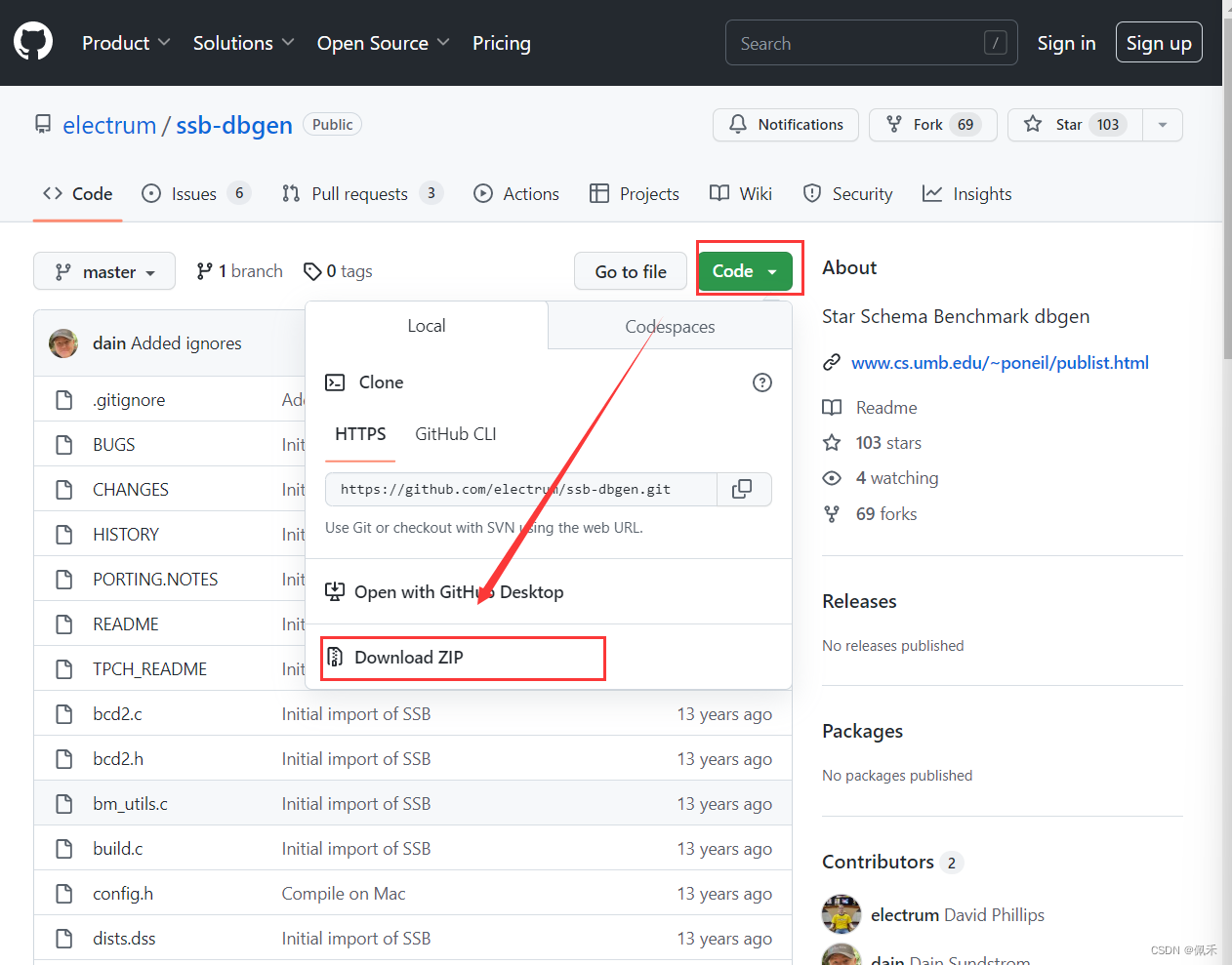Viewport: 1232px width, 965px height.
Task: Open the bm_utils.c file
Action: (x=131, y=804)
